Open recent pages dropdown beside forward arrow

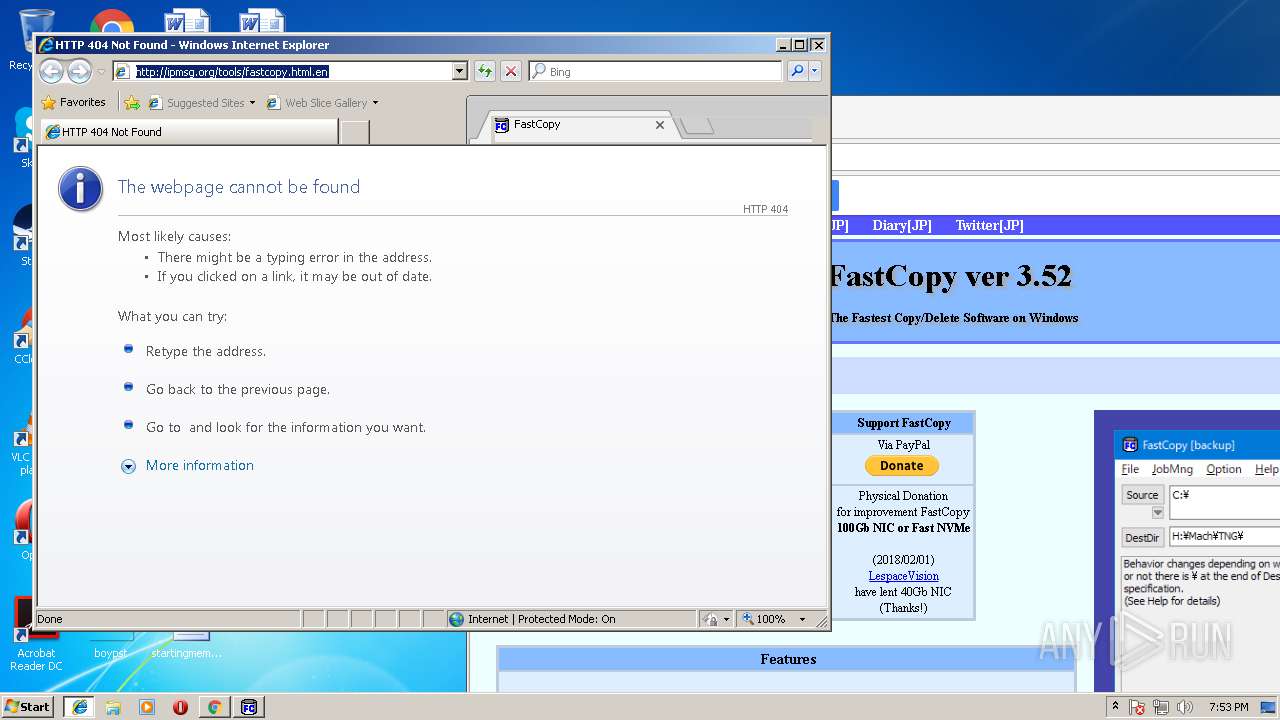101,72
